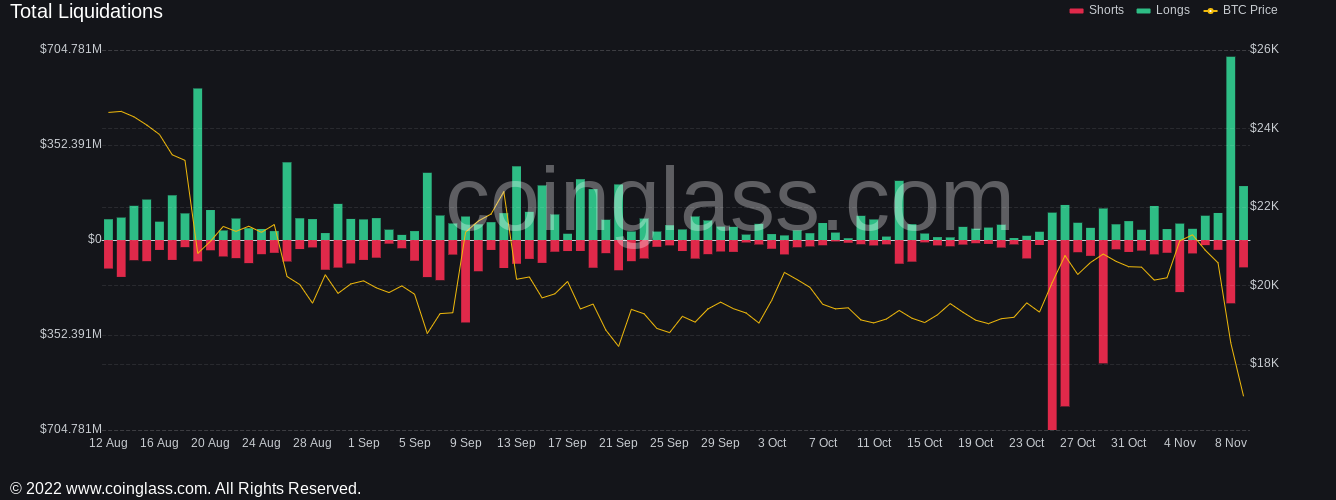This screenshot has width=1336, height=500.
Task: Hide the Longs series via legend label
Action: [1173, 10]
